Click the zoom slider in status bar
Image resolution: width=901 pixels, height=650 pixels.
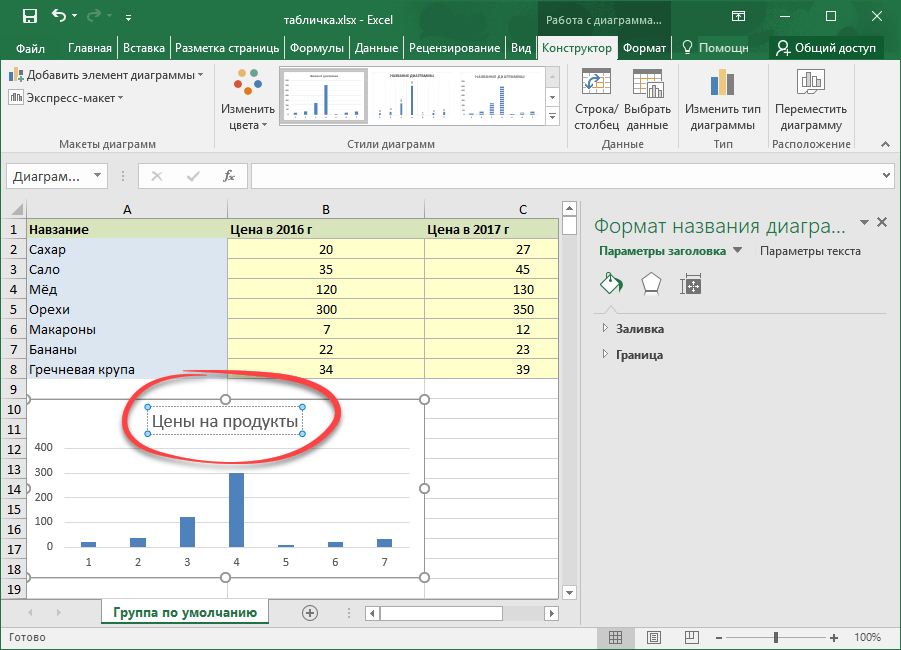[x=777, y=637]
